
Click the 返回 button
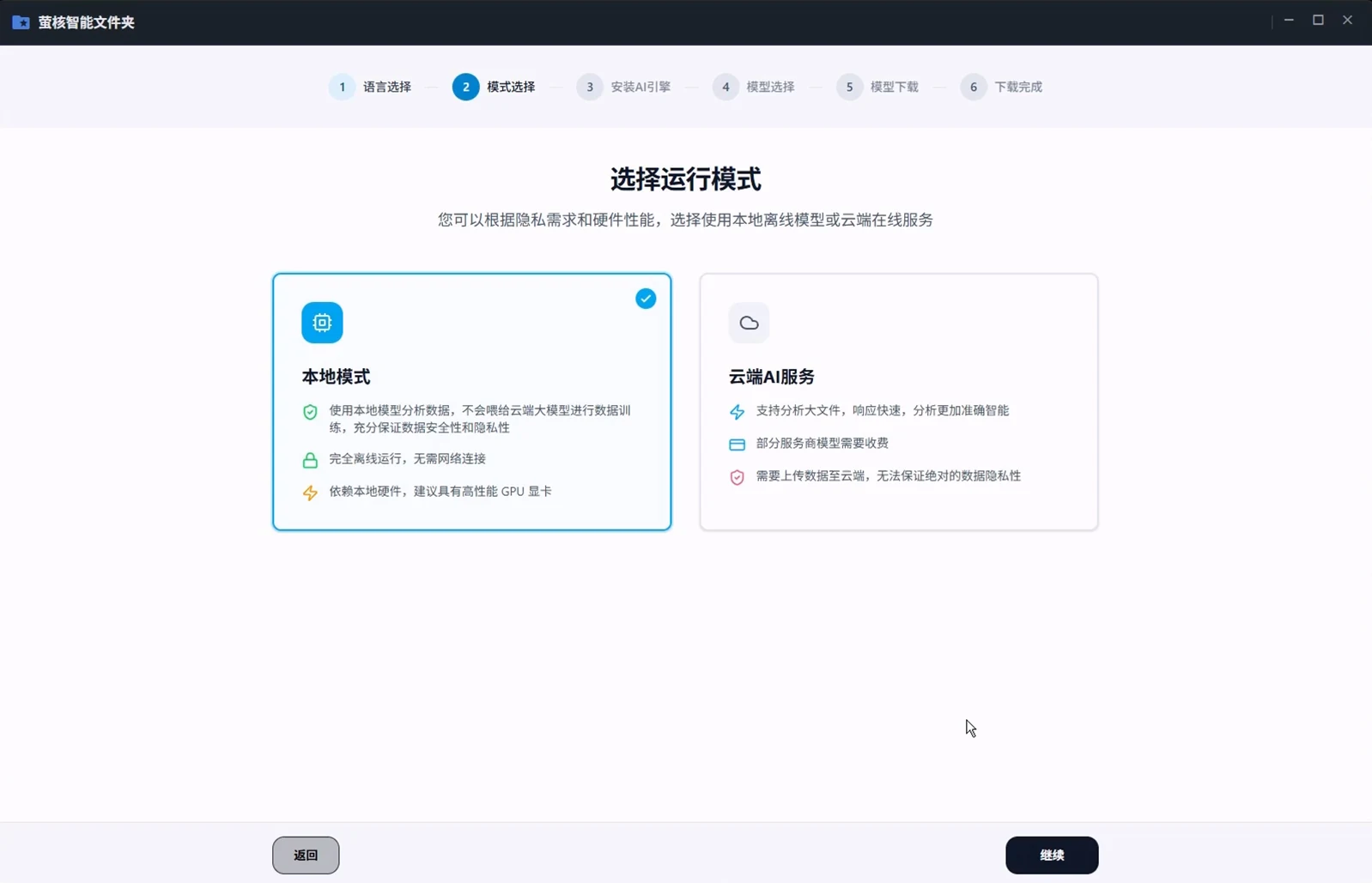[x=306, y=856]
